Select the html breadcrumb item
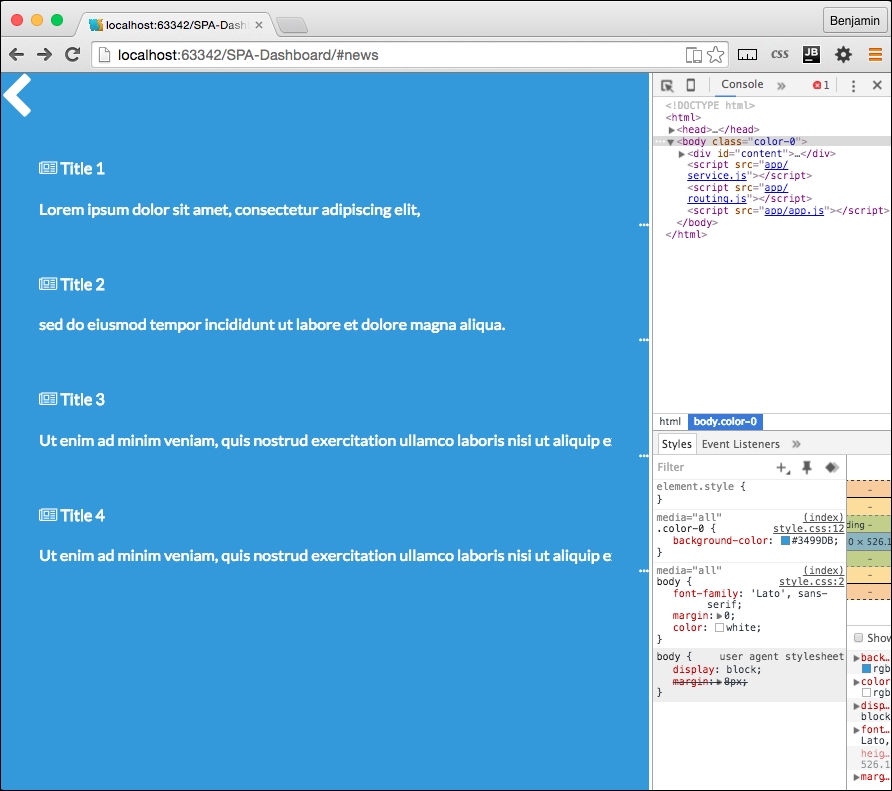Viewport: 892px width, 791px height. [670, 421]
